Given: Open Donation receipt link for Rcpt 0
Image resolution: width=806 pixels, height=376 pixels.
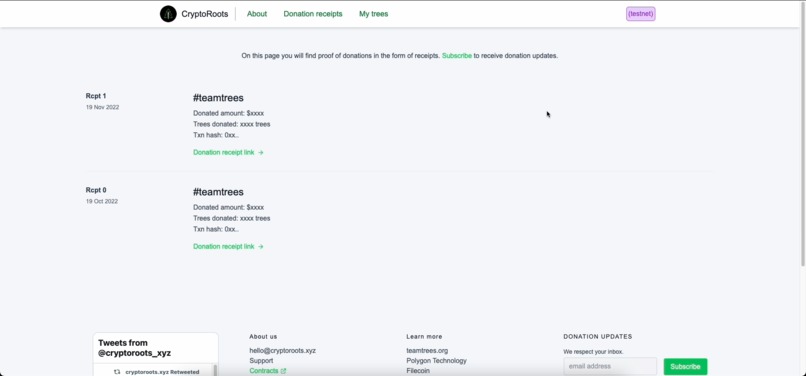Looking at the screenshot, I should [x=228, y=246].
